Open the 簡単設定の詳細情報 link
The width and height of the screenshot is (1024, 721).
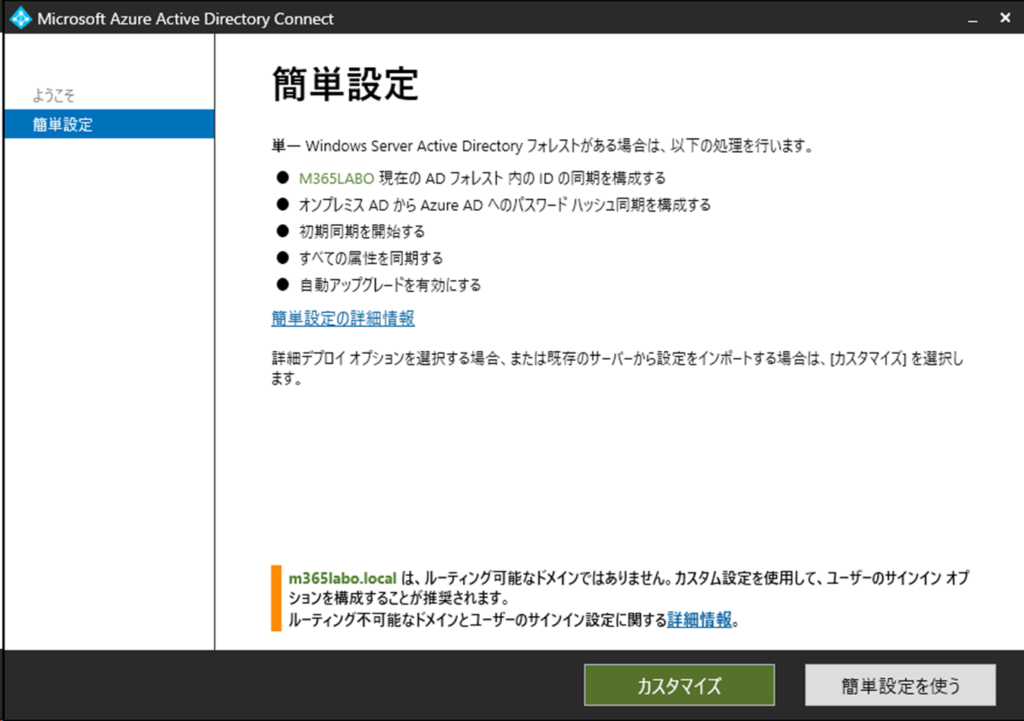pos(343,318)
